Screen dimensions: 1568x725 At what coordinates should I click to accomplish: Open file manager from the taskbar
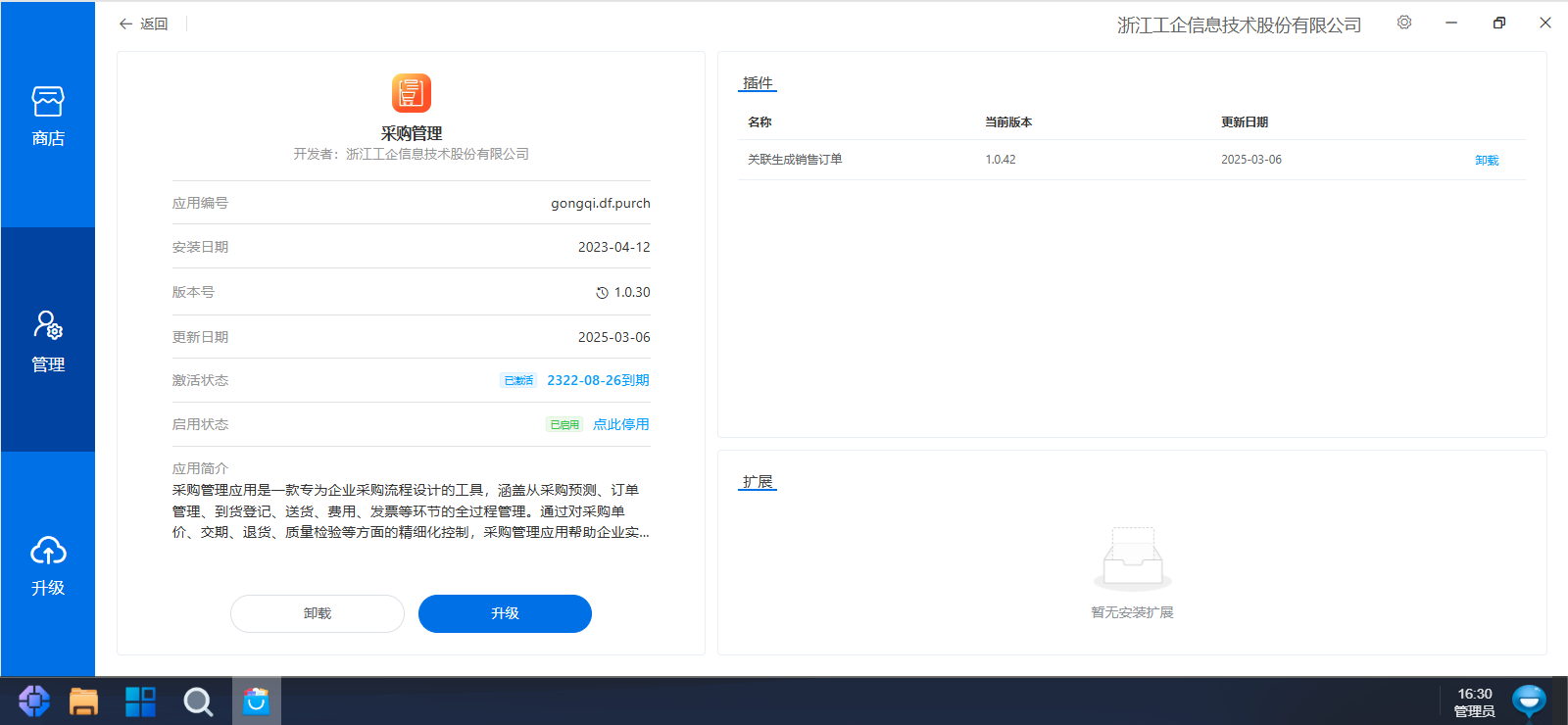[x=84, y=701]
